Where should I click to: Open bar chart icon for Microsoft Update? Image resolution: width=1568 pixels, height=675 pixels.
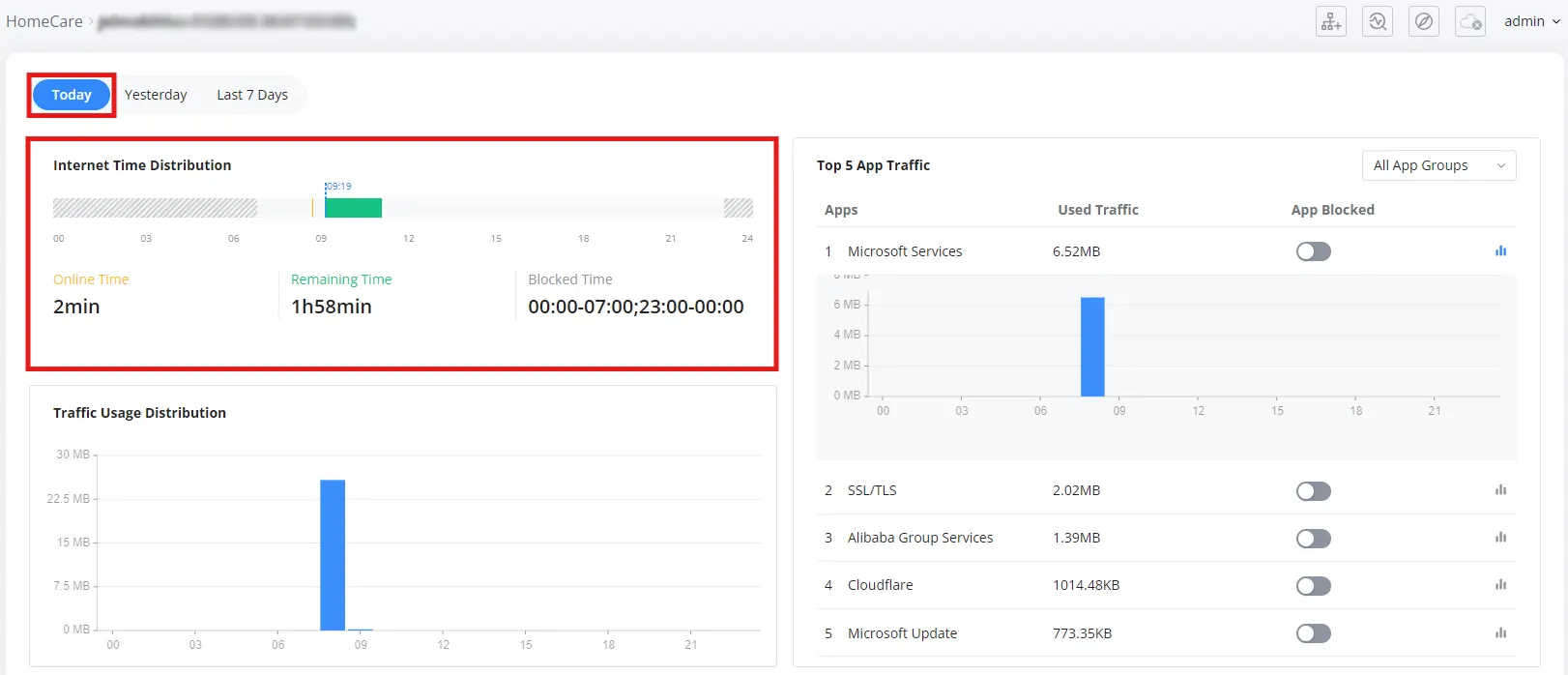click(x=1500, y=633)
